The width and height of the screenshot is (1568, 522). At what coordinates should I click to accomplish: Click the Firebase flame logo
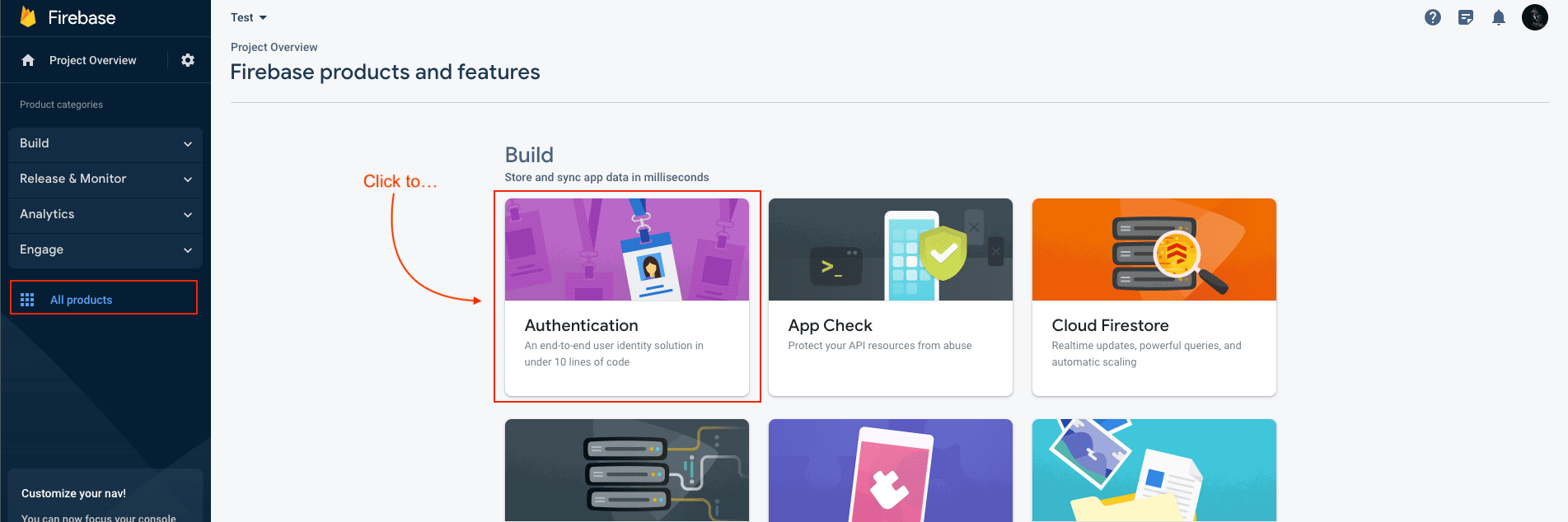(x=28, y=17)
